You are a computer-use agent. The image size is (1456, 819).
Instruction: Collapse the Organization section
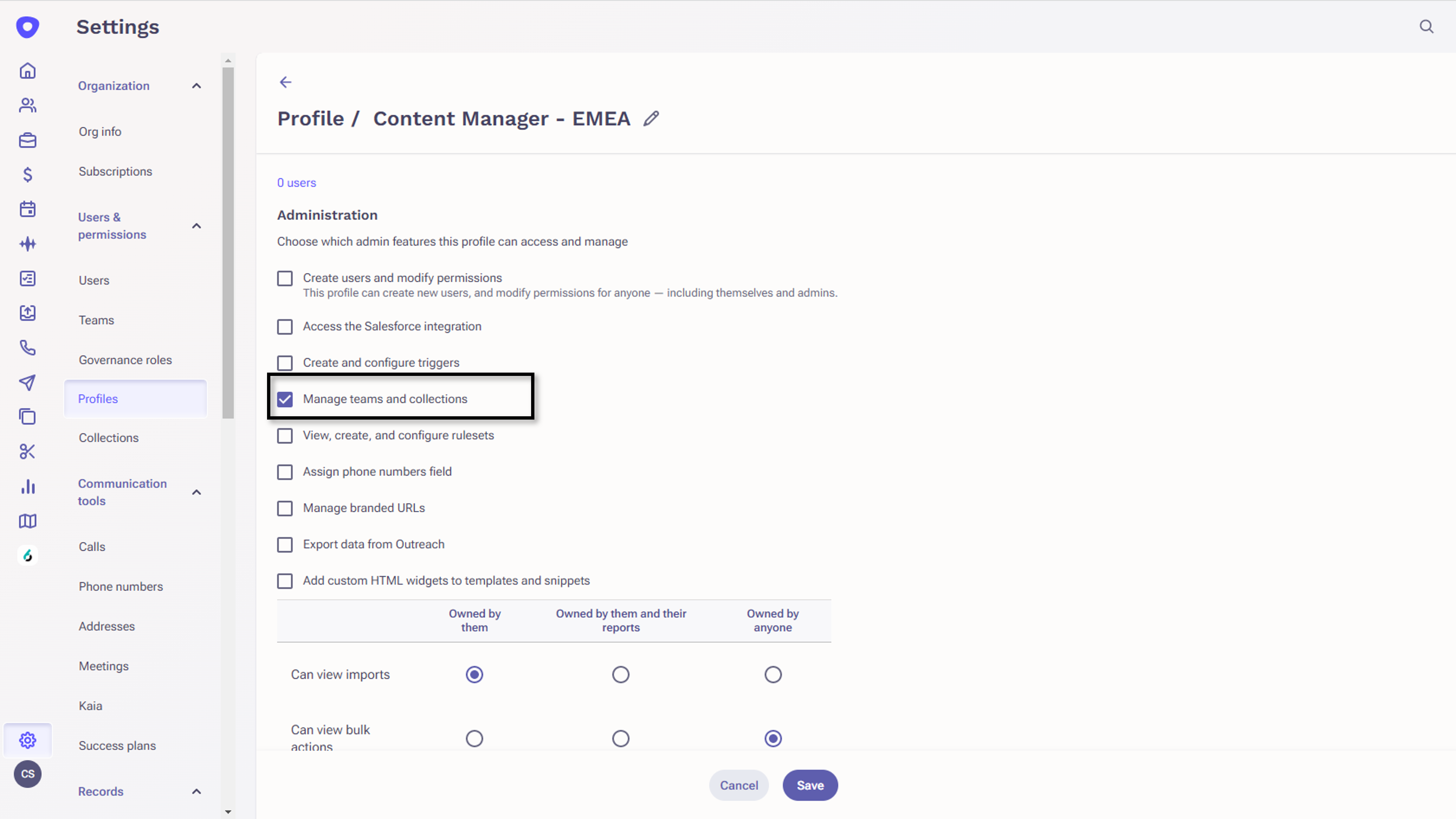pyautogui.click(x=196, y=85)
